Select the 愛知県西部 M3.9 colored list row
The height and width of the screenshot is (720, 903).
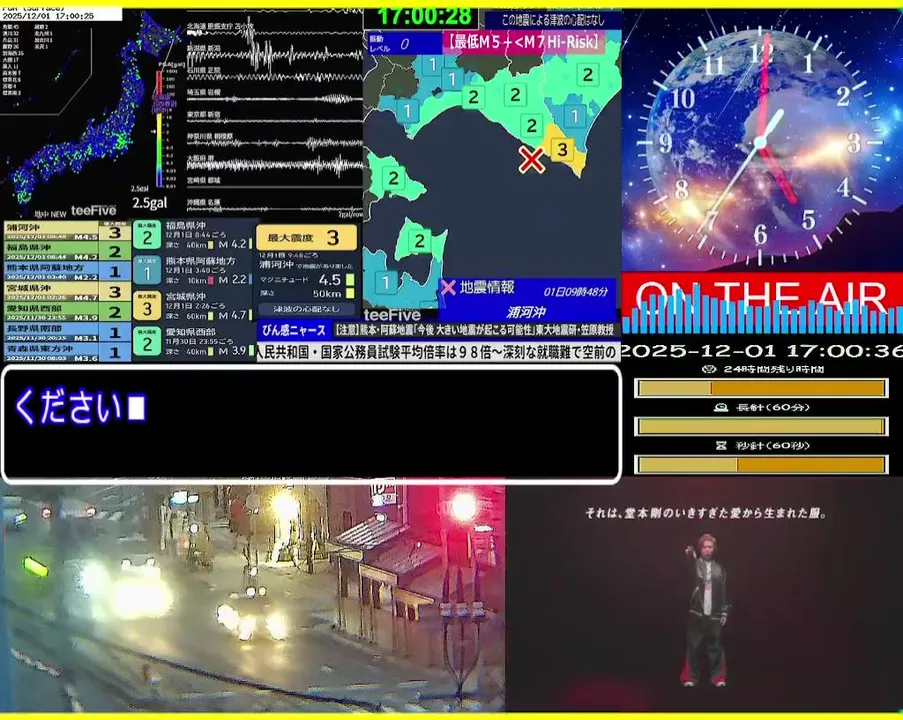coord(67,312)
